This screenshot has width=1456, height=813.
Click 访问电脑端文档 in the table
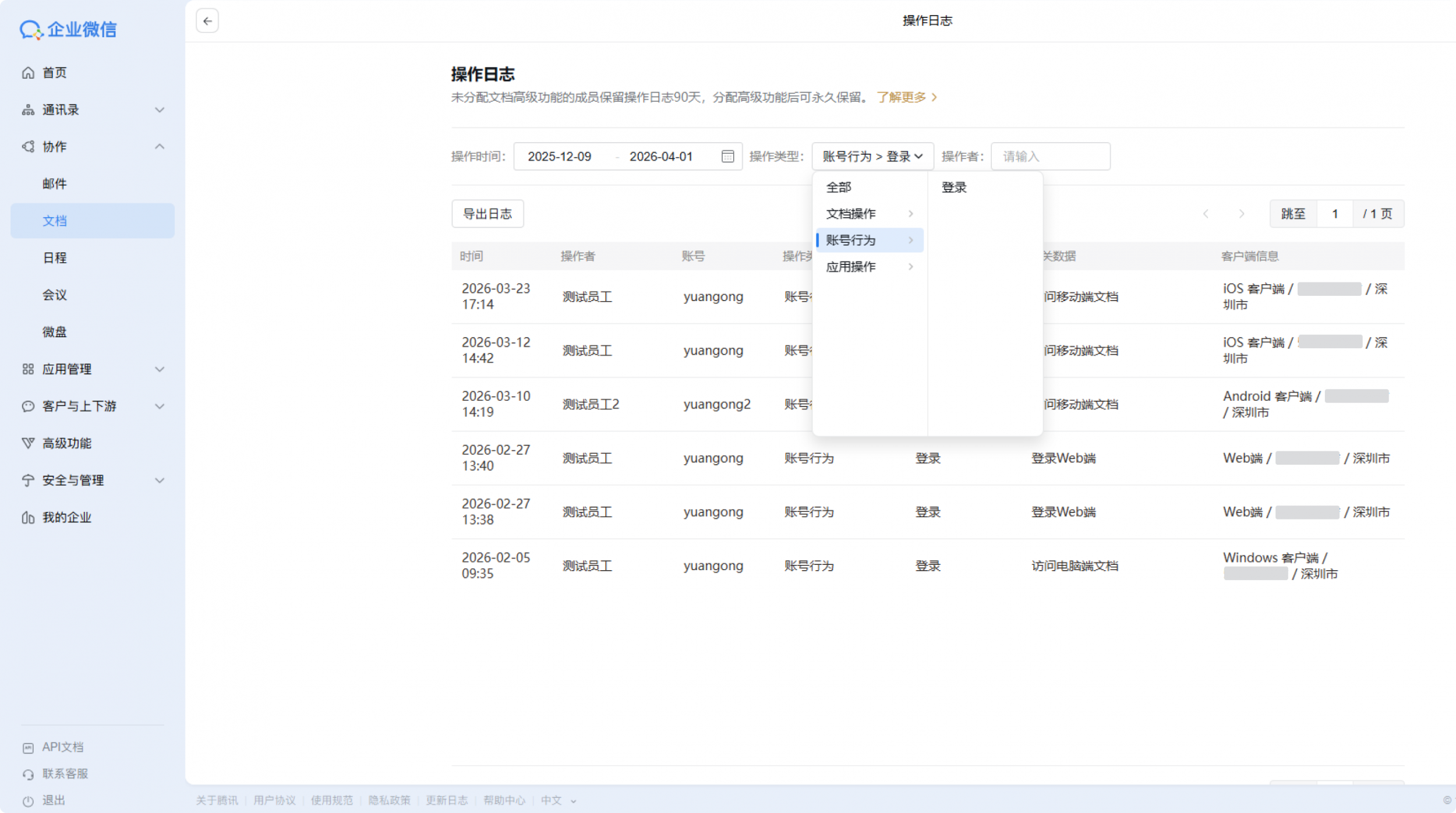(1075, 565)
